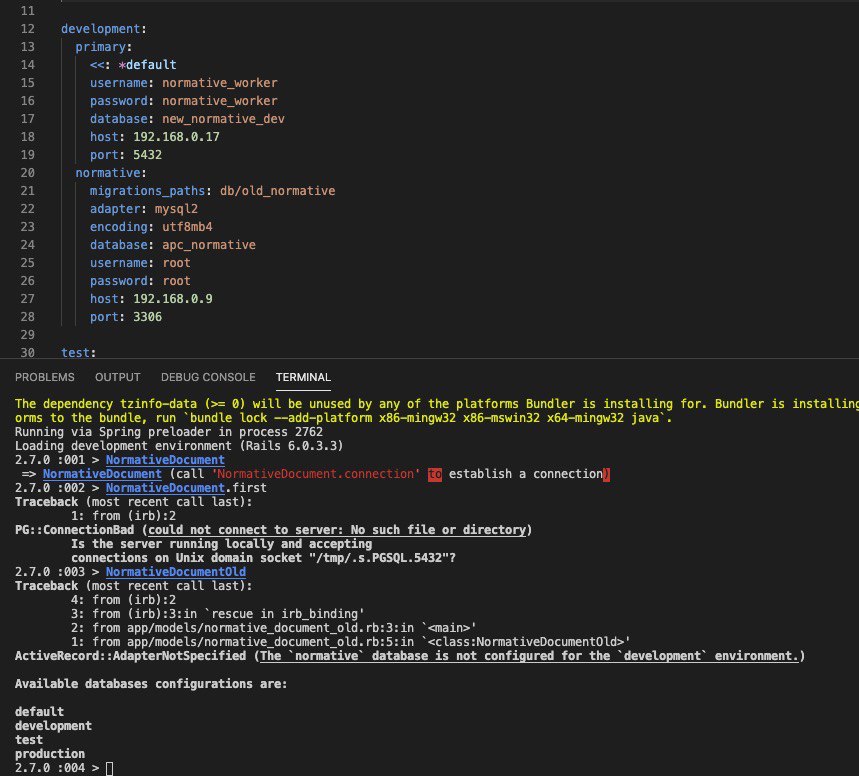The width and height of the screenshot is (859, 776).
Task: Click the 'primary:' key on line 13
Action: [x=104, y=47]
